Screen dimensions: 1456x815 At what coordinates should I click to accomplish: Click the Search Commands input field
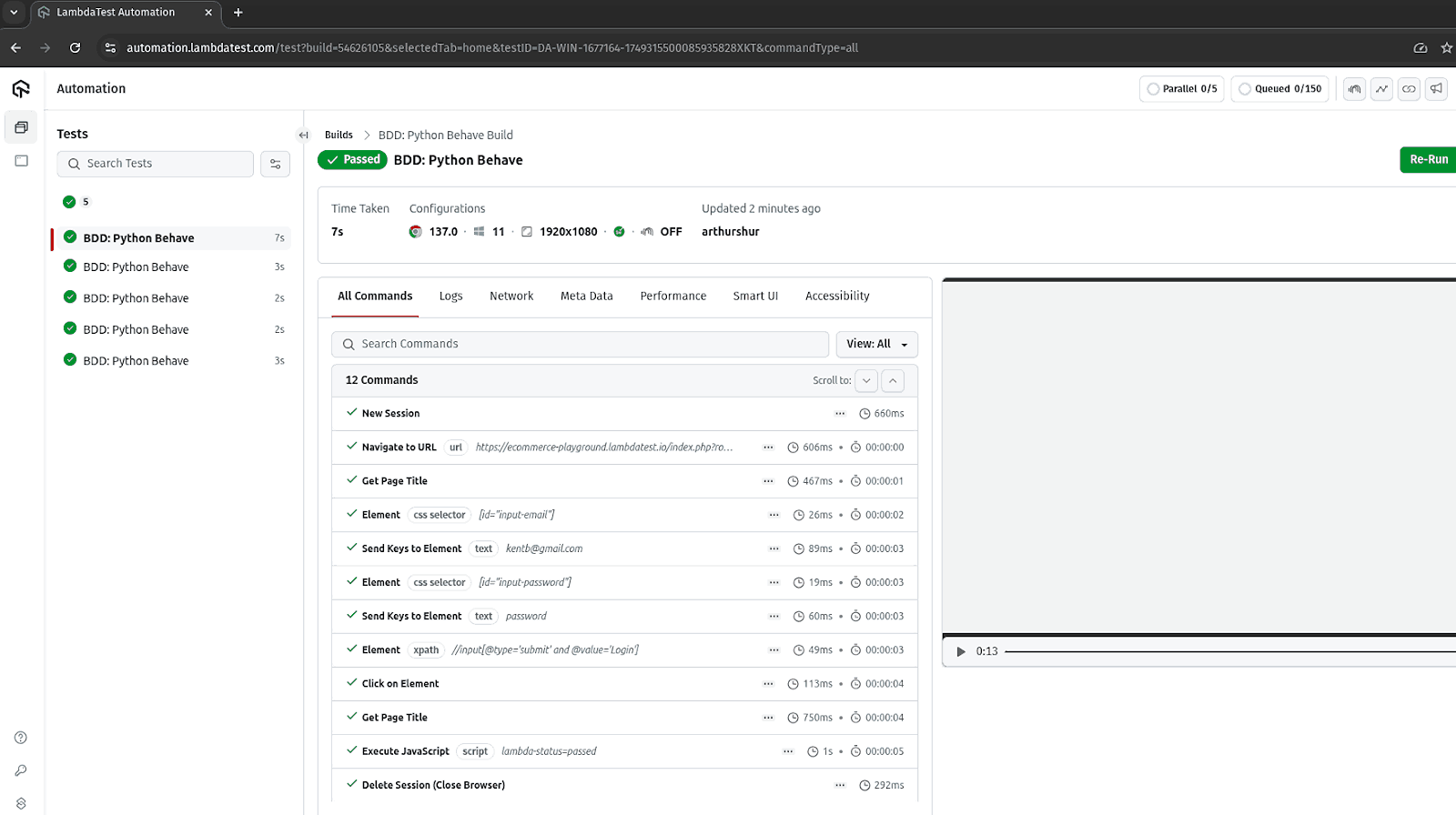pos(582,344)
